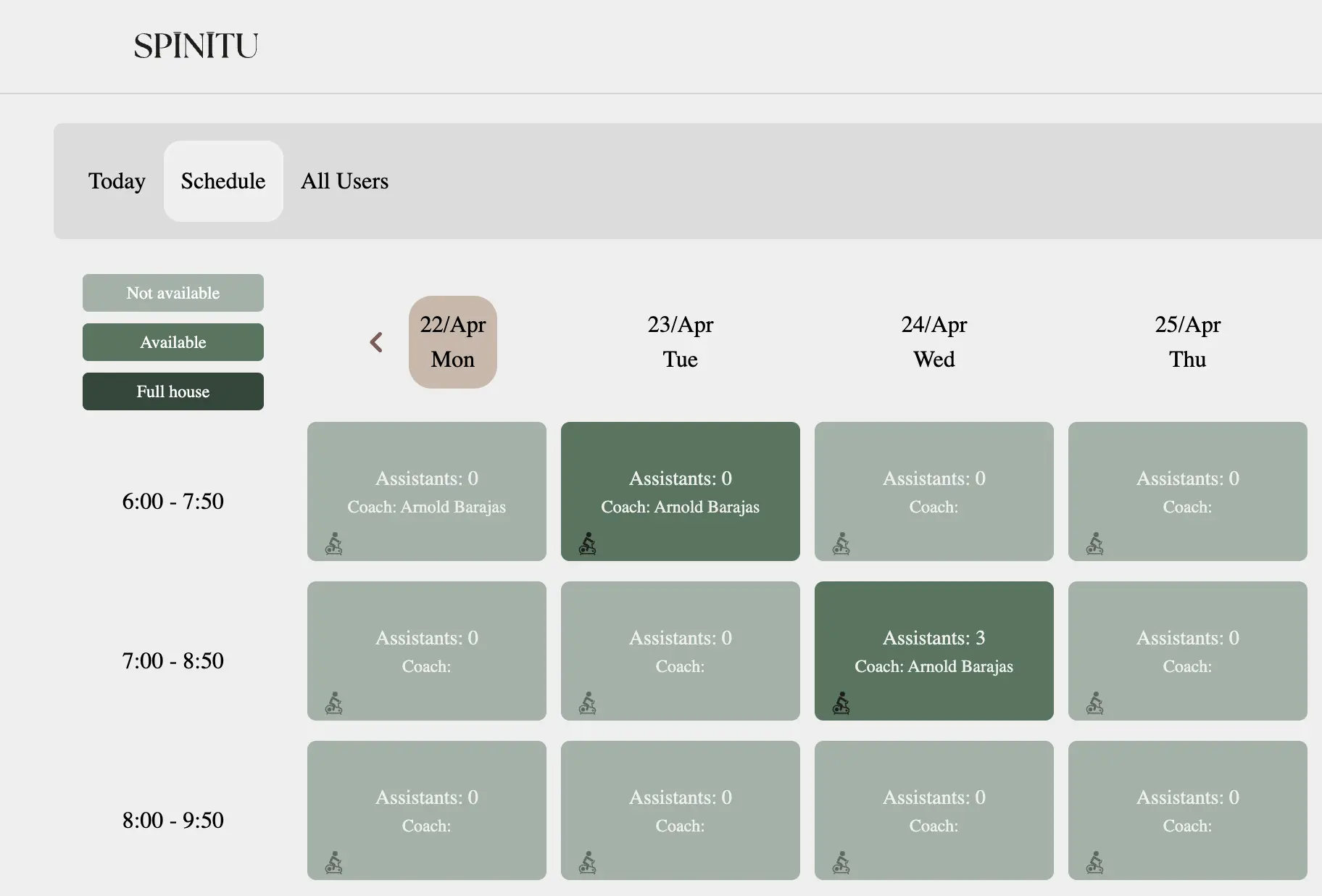
Task: Click the Full house legend button
Action: (x=173, y=391)
